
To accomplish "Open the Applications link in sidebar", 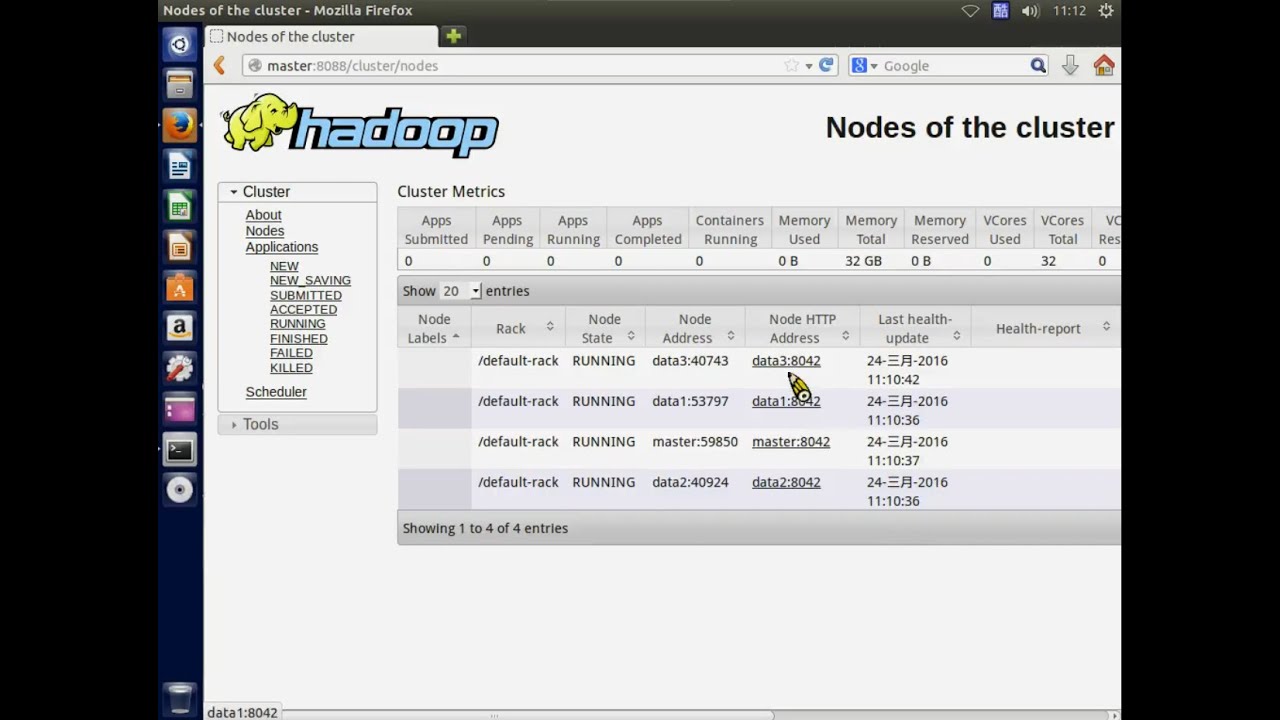I will [x=282, y=247].
